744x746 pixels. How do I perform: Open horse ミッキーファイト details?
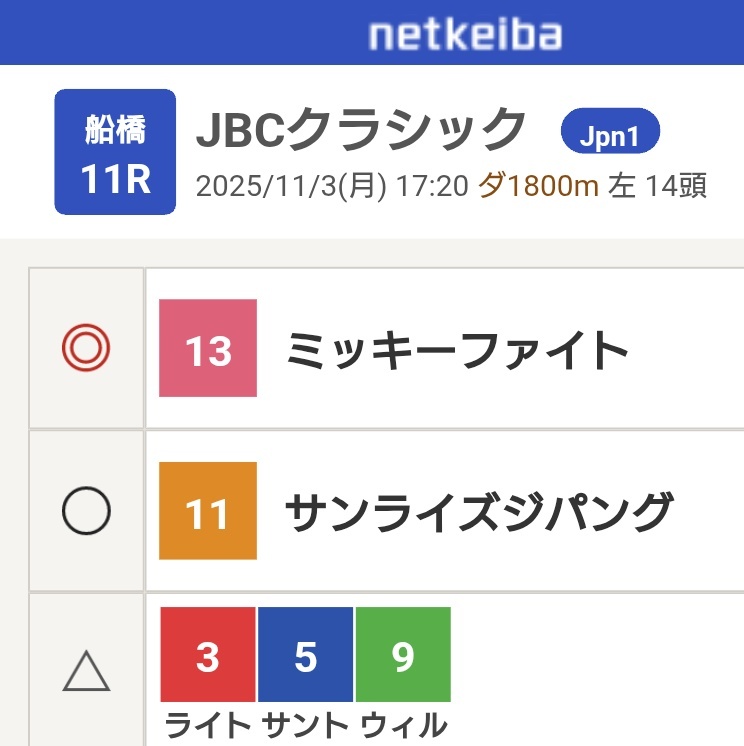tap(457, 349)
